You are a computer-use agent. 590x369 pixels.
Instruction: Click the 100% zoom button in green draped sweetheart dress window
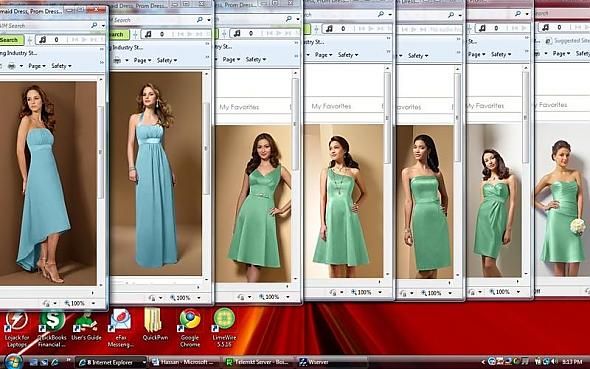click(x=499, y=292)
